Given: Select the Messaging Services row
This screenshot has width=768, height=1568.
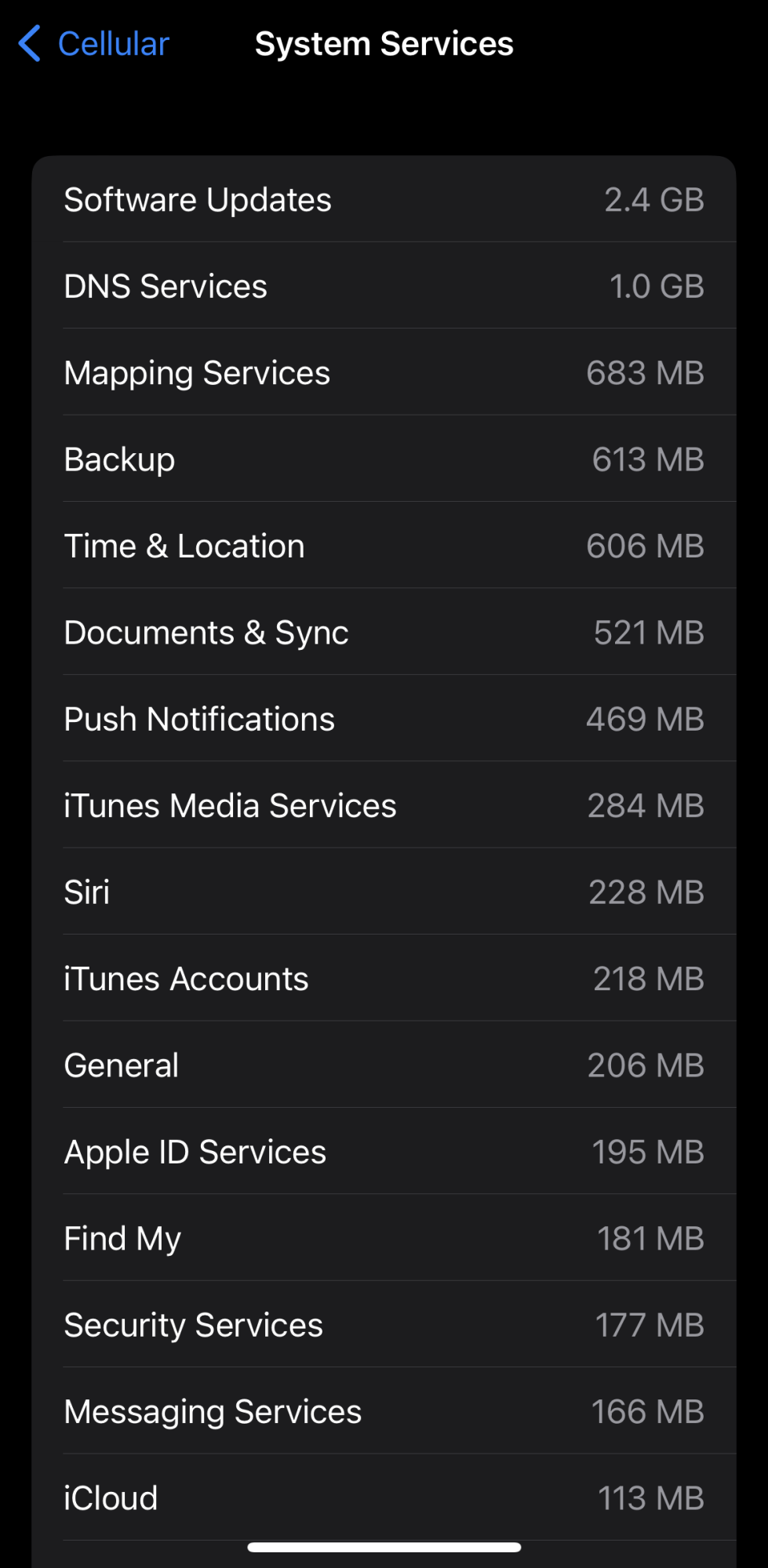Looking at the screenshot, I should [384, 1412].
